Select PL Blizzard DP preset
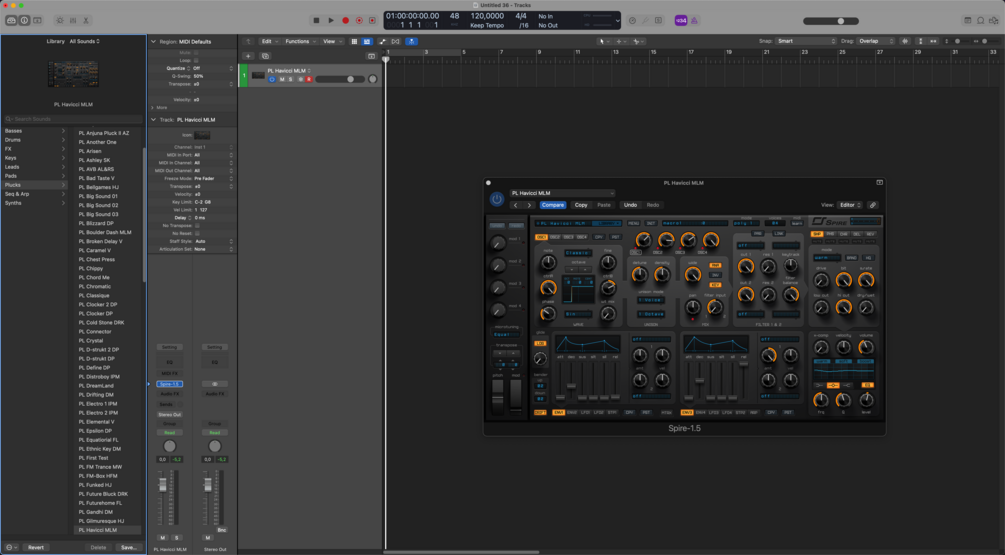This screenshot has height=555, width=1005. point(96,224)
